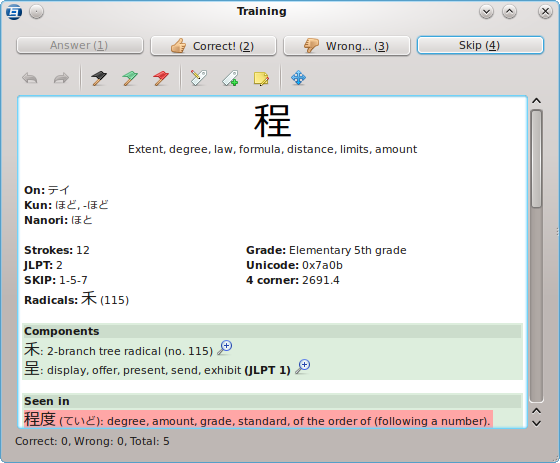Click the Answer (1) button
Image resolution: width=560 pixels, height=463 pixels.
tap(80, 45)
